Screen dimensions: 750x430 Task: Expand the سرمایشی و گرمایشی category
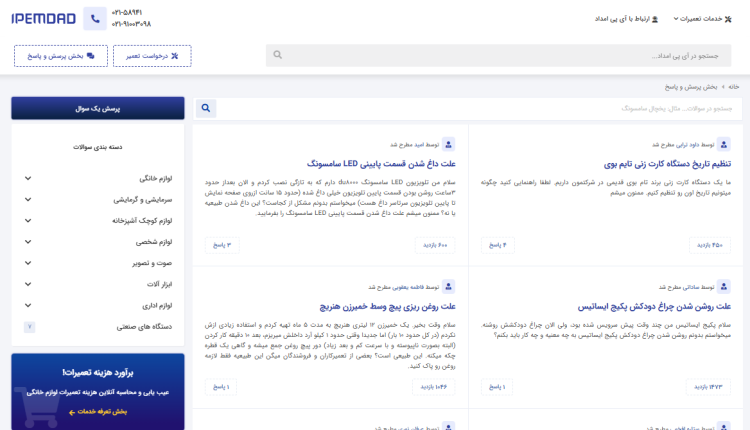coord(29,199)
